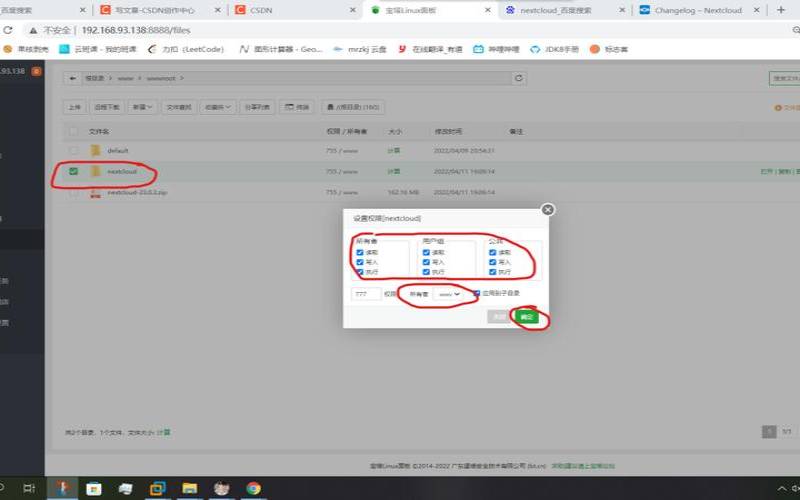Viewport: 800px width, 500px height.
Task: Toggle public execute permission checkbox
Action: [492, 272]
